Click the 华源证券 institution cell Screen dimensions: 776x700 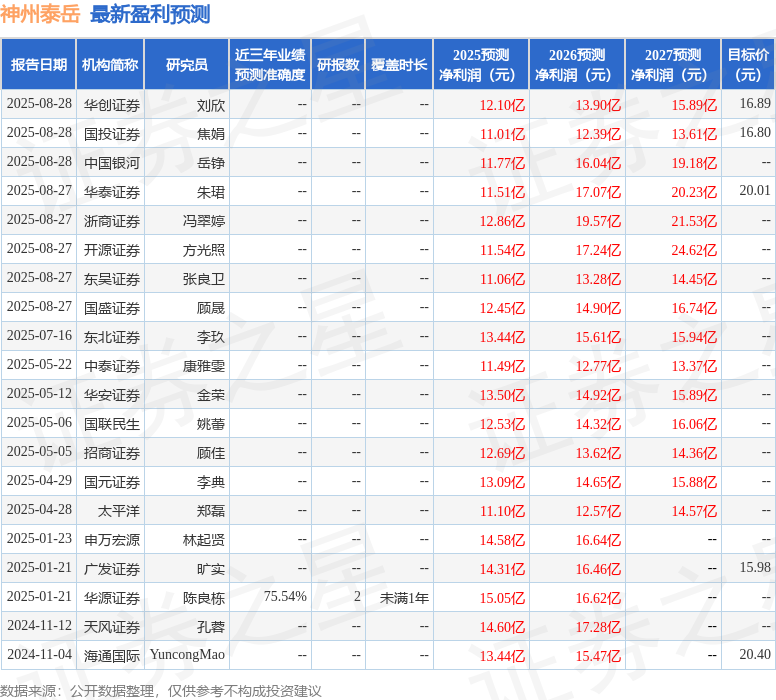coord(112,598)
